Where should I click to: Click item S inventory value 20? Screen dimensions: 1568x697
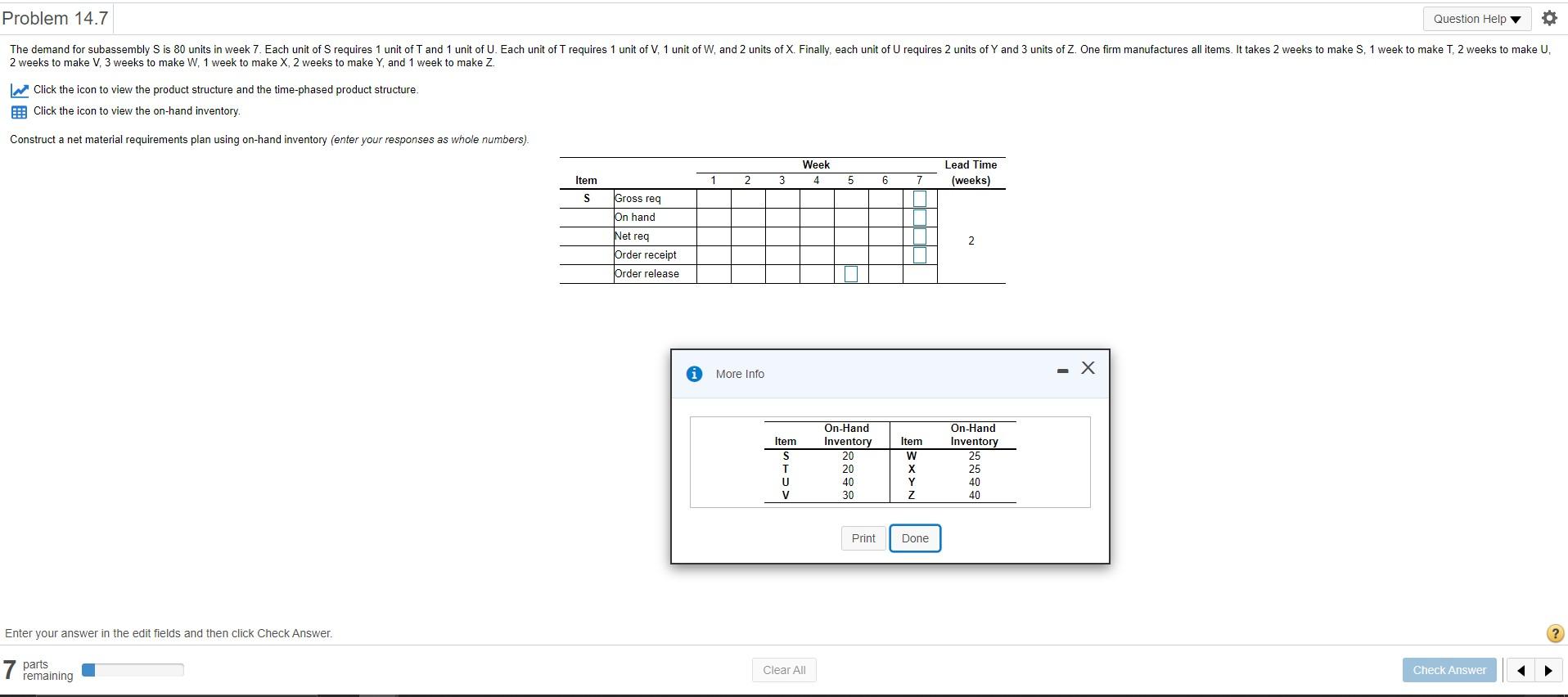pos(848,456)
